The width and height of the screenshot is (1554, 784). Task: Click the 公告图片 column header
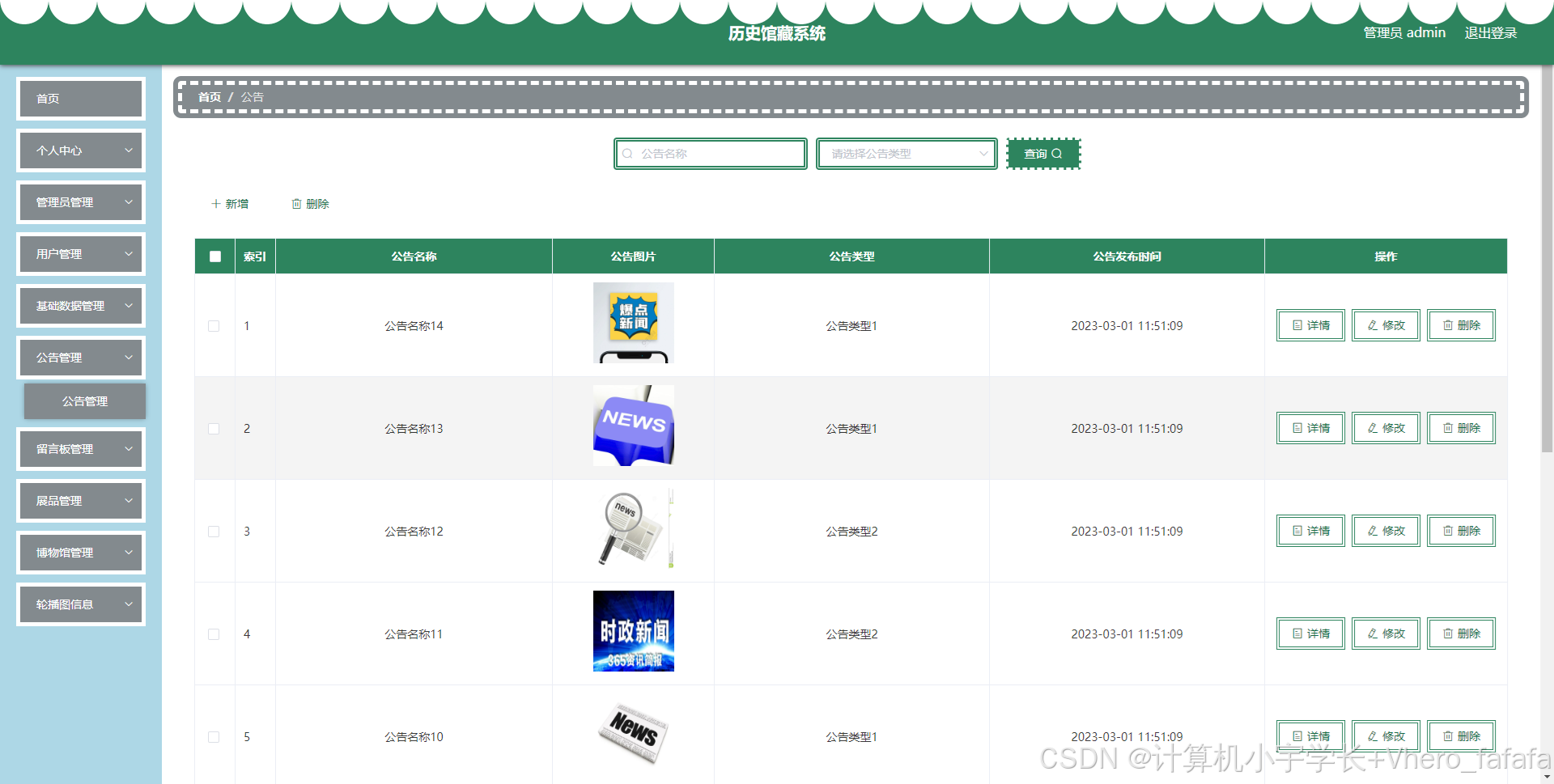tap(633, 256)
